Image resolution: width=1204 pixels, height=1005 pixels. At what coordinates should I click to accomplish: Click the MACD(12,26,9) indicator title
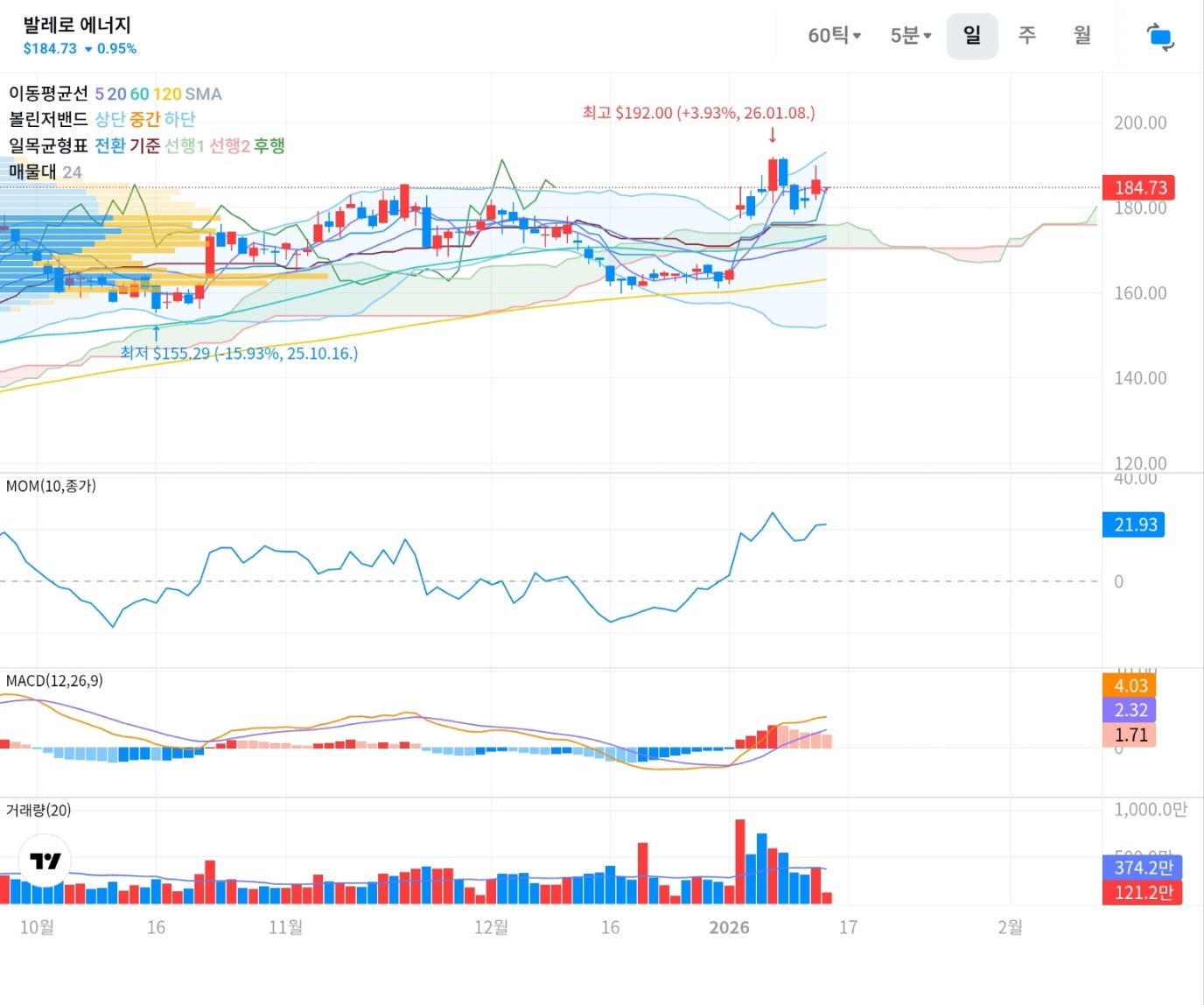click(54, 680)
